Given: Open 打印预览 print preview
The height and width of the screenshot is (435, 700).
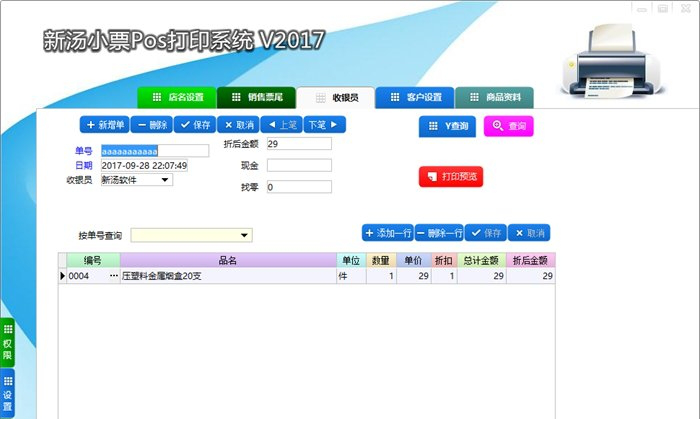Looking at the screenshot, I should (451, 176).
